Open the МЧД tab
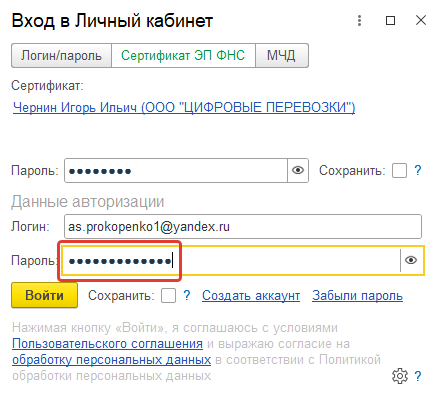440x395 pixels. click(281, 55)
